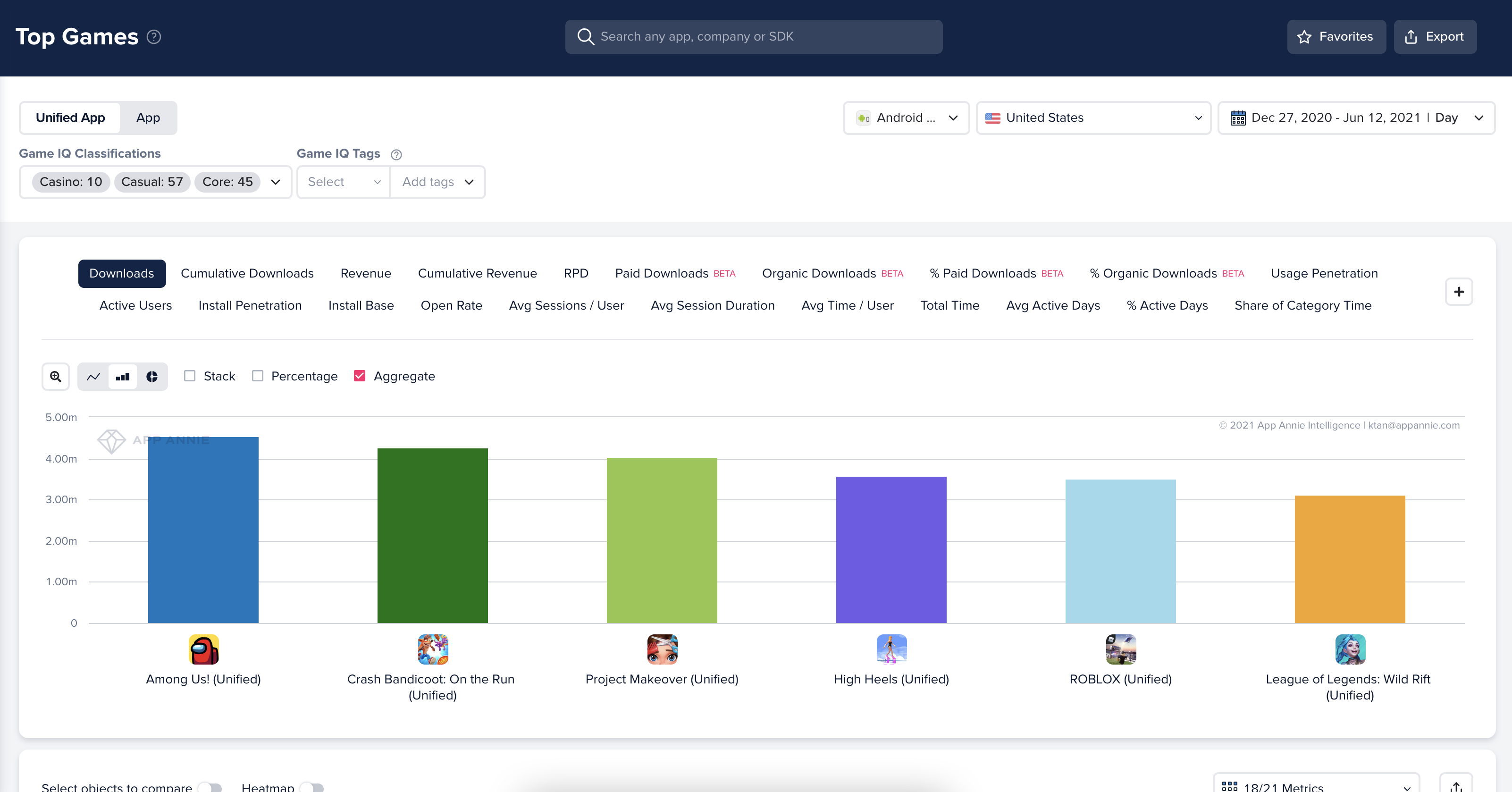Enable the Stack checkbox
This screenshot has height=792, width=1512.
coord(190,376)
